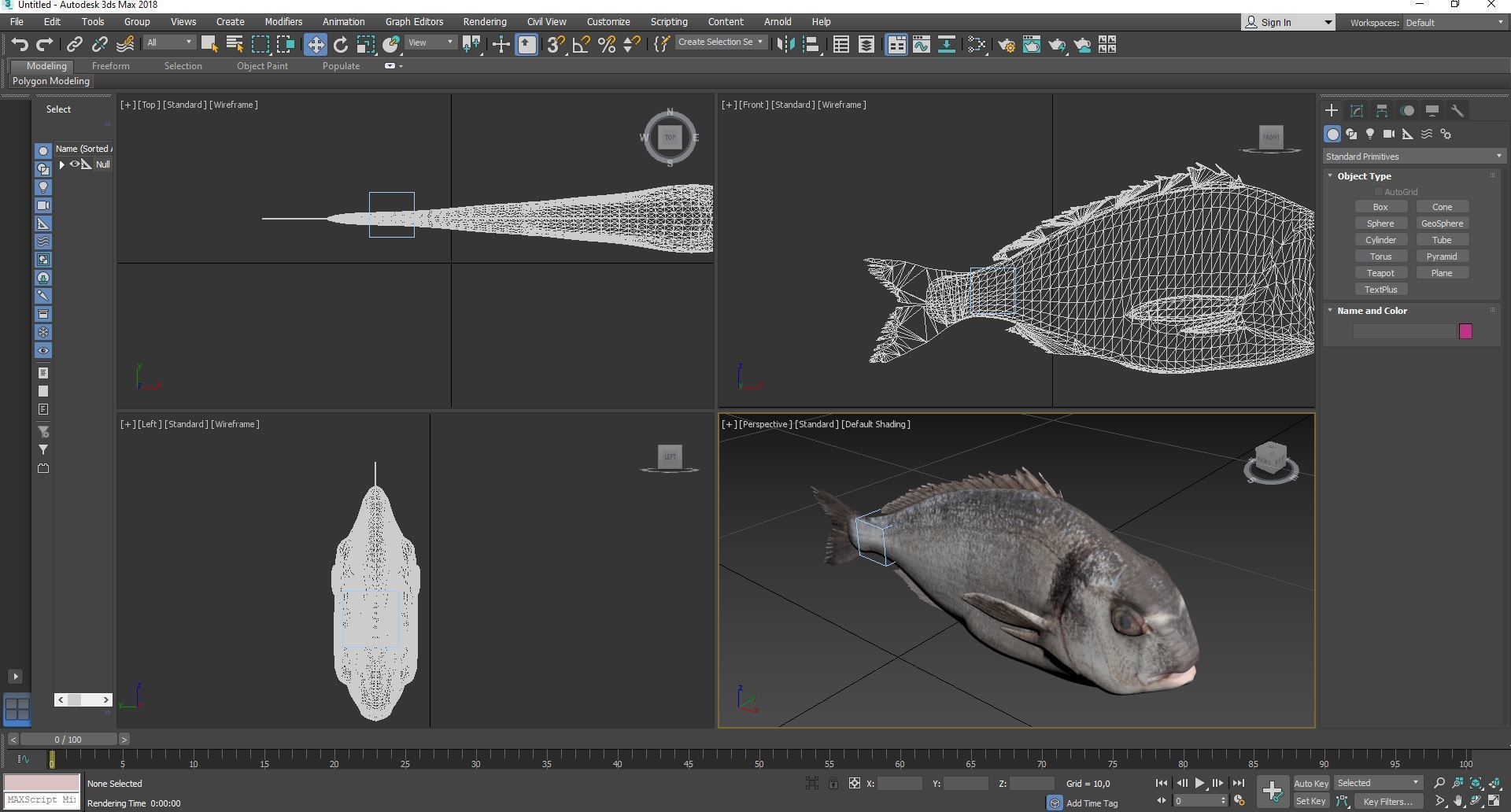Click the Play Animation button

coord(1199,783)
